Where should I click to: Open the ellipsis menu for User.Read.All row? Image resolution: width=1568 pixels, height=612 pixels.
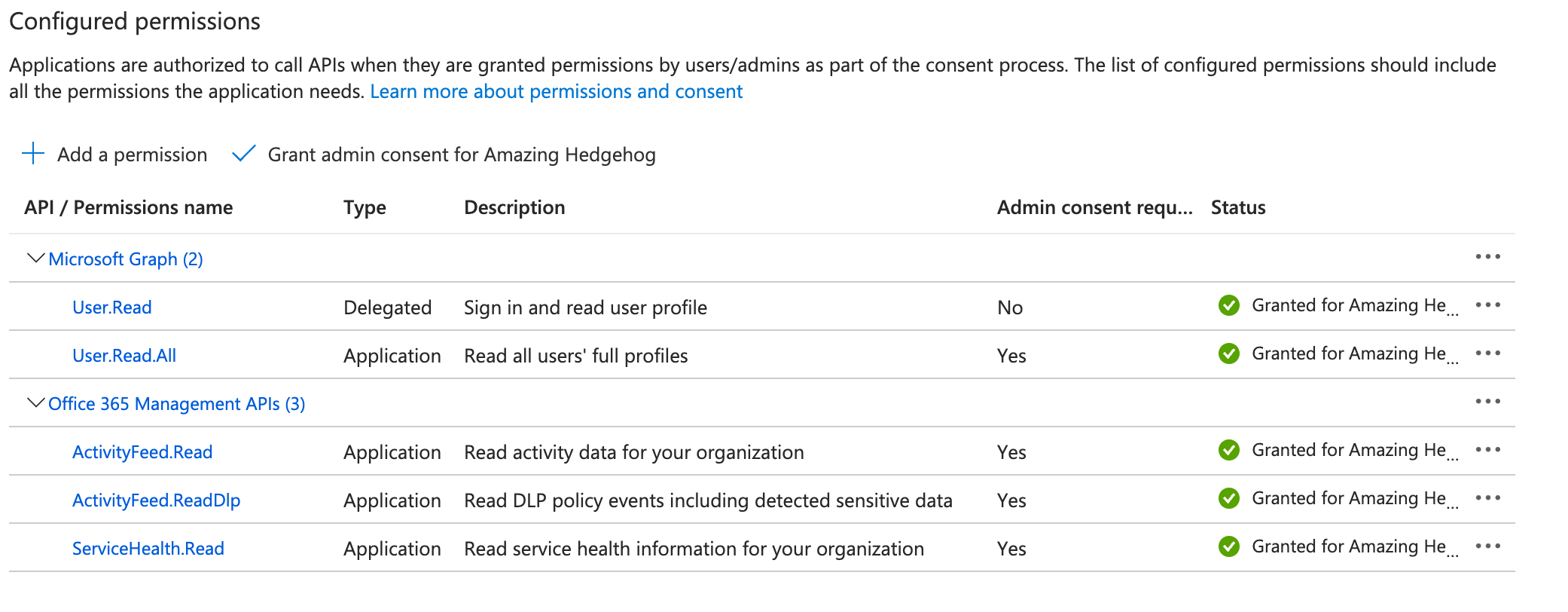pos(1487,353)
